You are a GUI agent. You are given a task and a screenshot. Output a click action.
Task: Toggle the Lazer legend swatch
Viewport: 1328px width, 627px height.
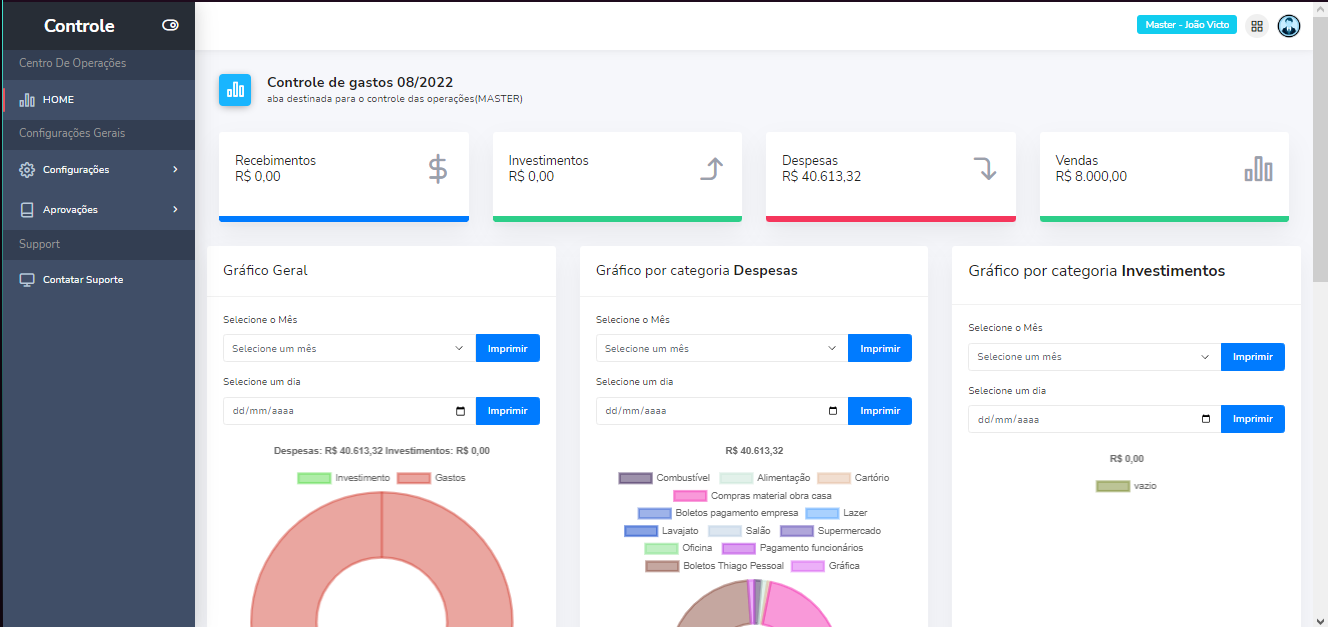(822, 513)
